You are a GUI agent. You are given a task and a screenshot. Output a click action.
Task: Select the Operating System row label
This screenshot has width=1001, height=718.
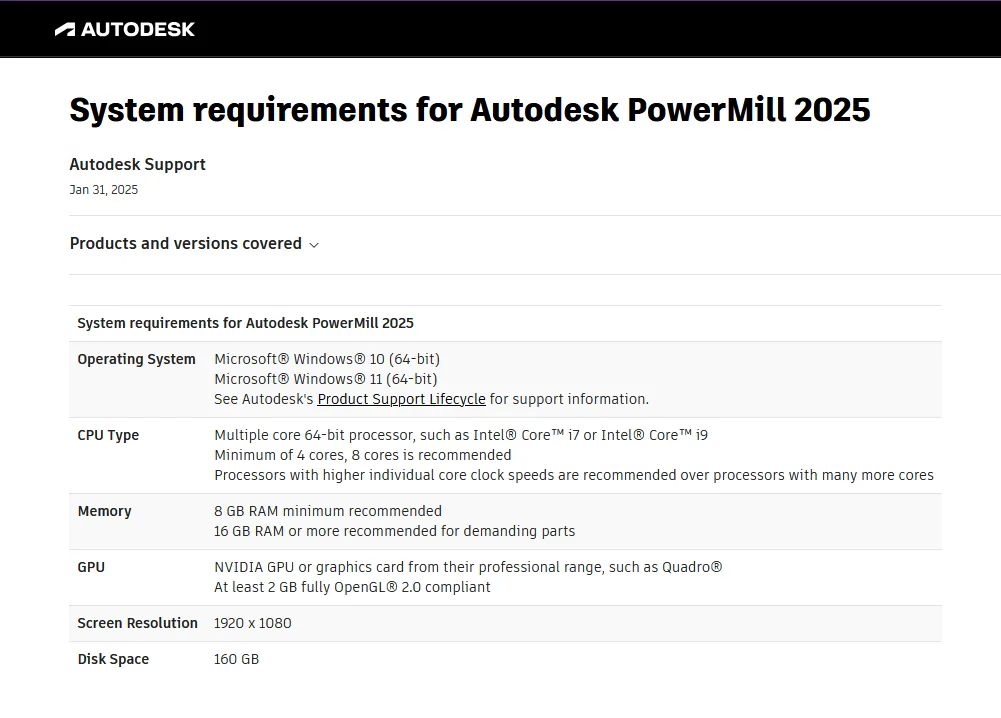(x=137, y=359)
